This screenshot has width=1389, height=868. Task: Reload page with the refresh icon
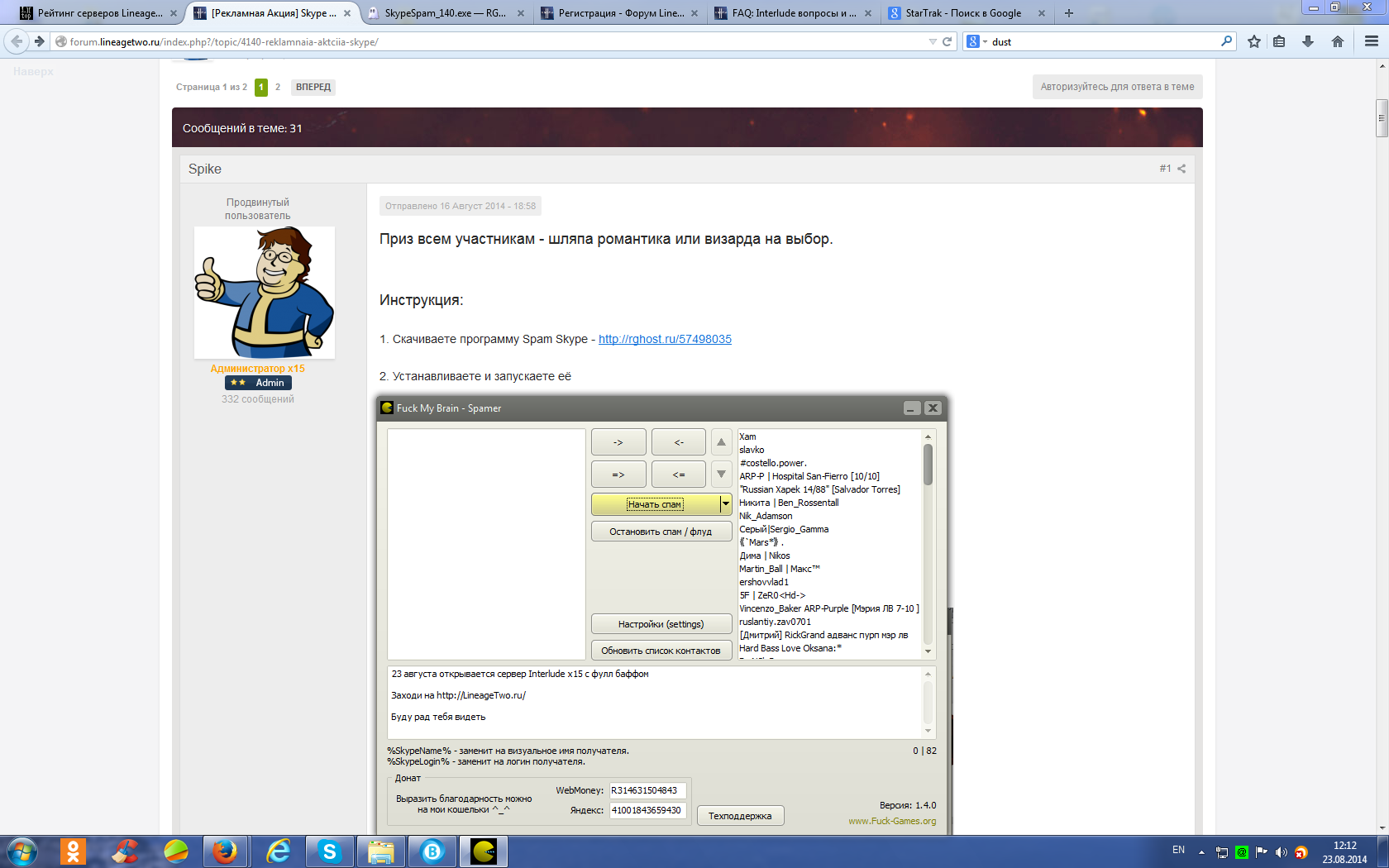tap(947, 41)
